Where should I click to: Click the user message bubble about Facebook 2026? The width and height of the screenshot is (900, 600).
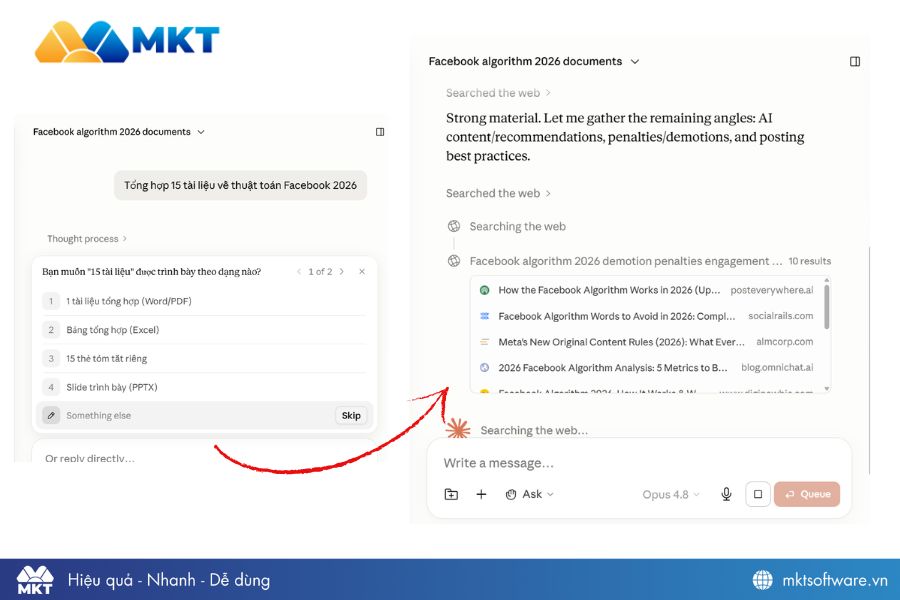click(240, 185)
